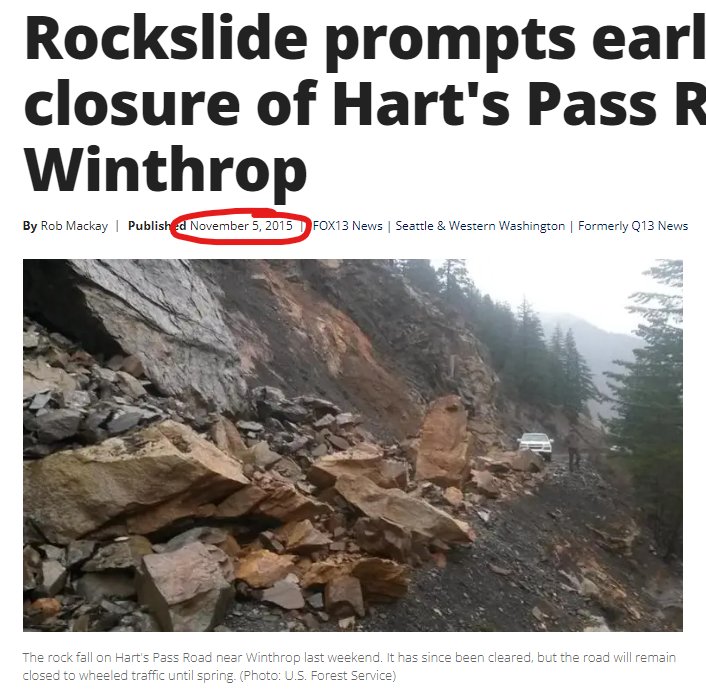Image resolution: width=706 pixels, height=690 pixels.
Task: Click the red circle annotation outline
Action: 241,227
